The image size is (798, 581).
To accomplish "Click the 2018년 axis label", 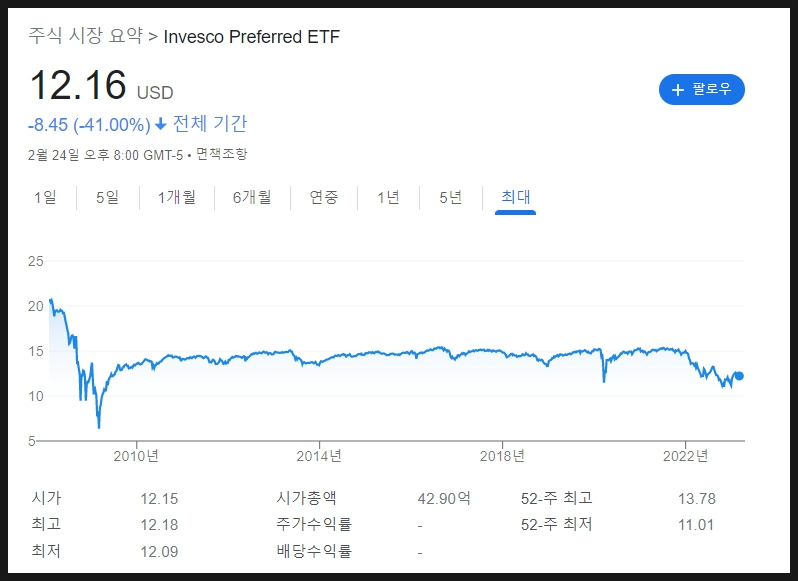I will 502,456.
